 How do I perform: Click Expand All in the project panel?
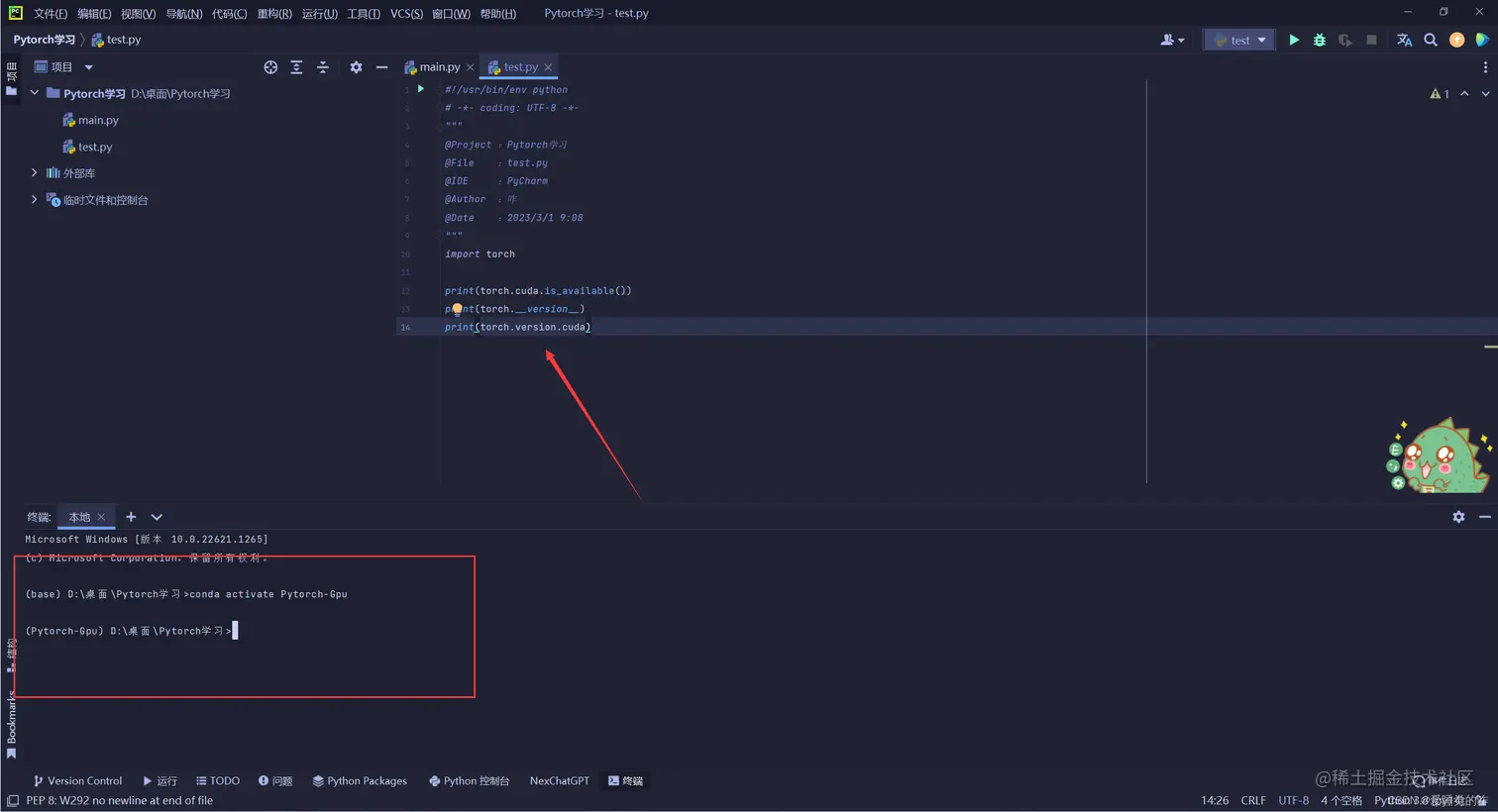pyautogui.click(x=296, y=67)
